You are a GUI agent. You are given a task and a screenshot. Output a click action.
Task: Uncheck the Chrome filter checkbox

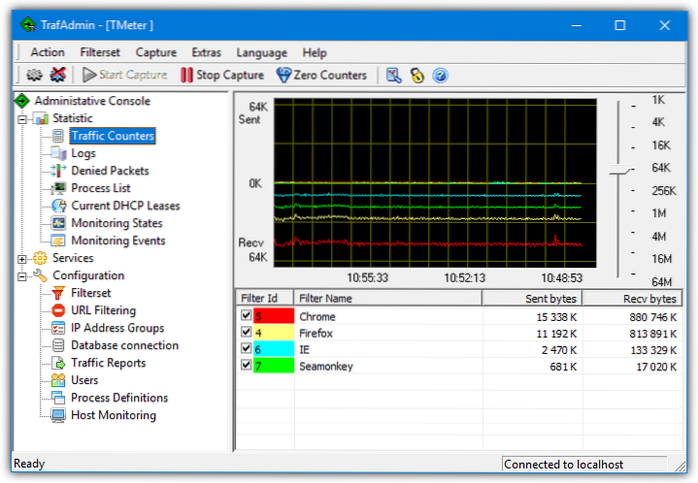(246, 317)
